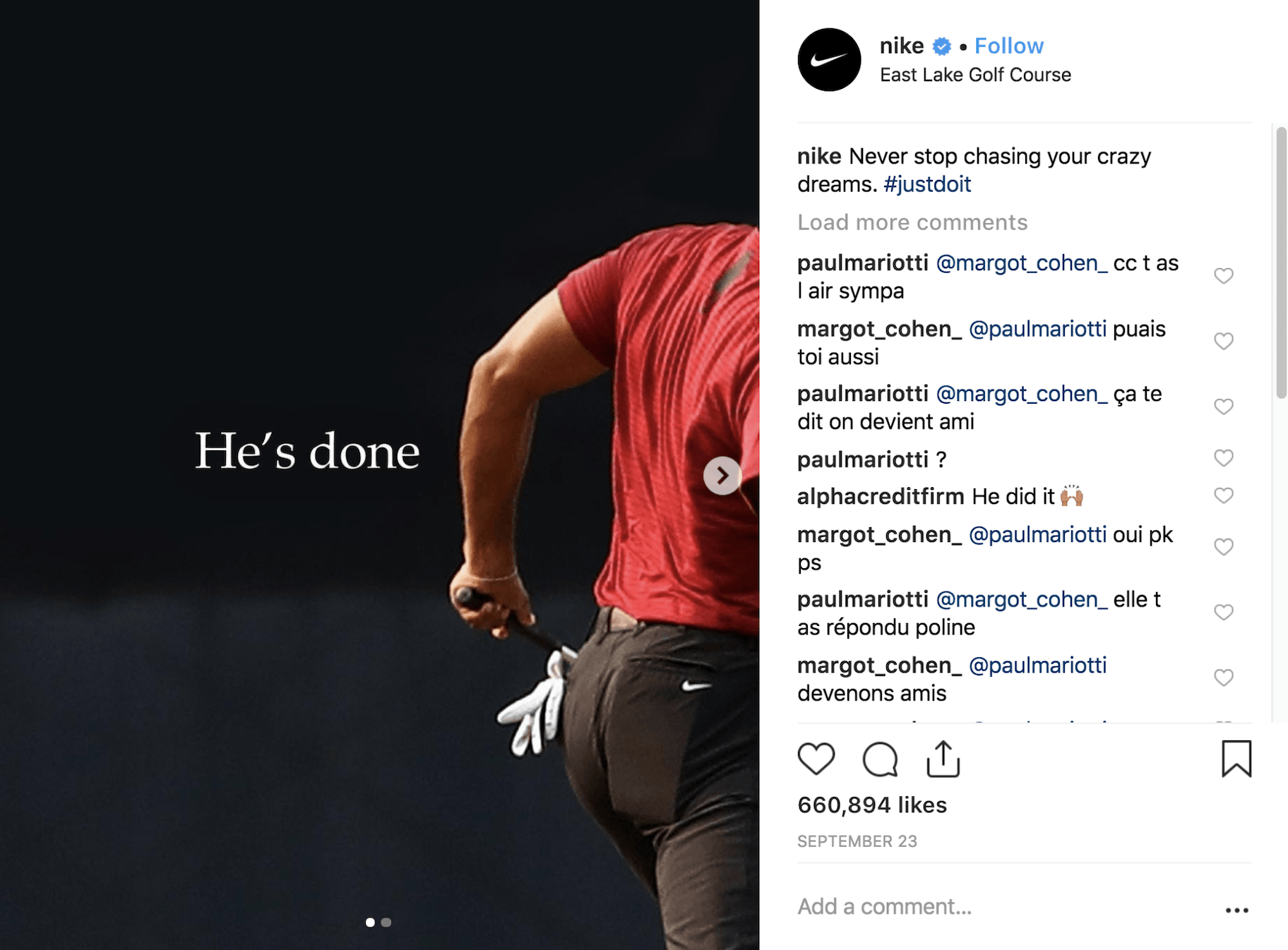Like paulmariotti's "cc t as l air sympa" comment

point(1223,276)
